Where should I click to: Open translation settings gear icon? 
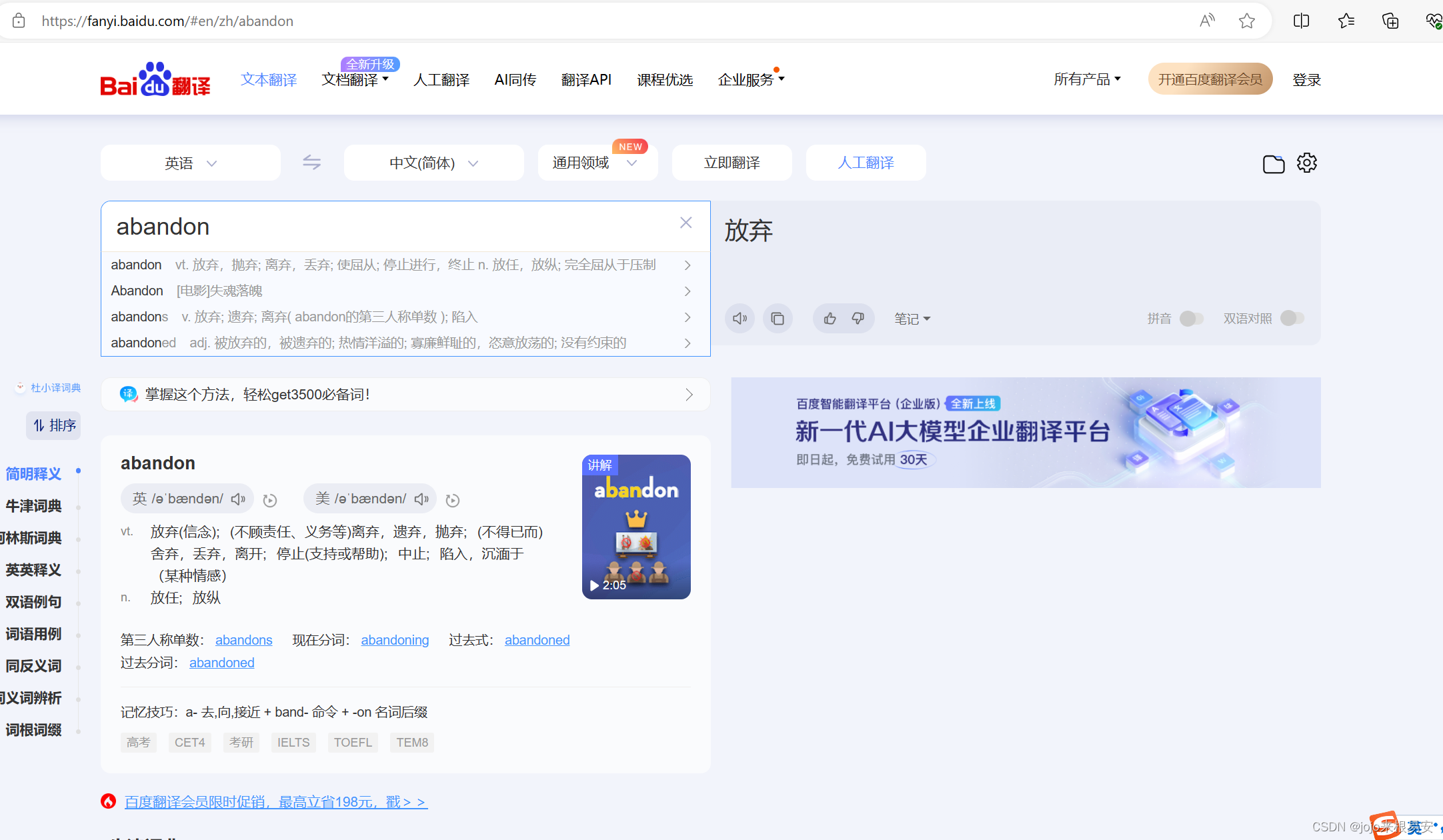tap(1307, 163)
